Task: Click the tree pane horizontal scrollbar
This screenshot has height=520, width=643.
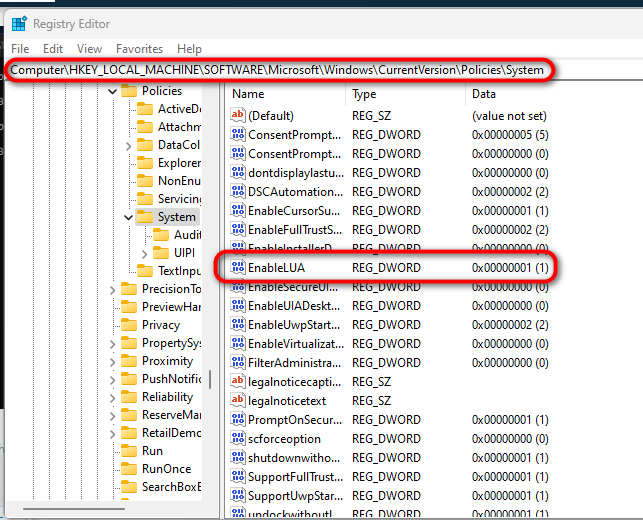Action: 74,509
